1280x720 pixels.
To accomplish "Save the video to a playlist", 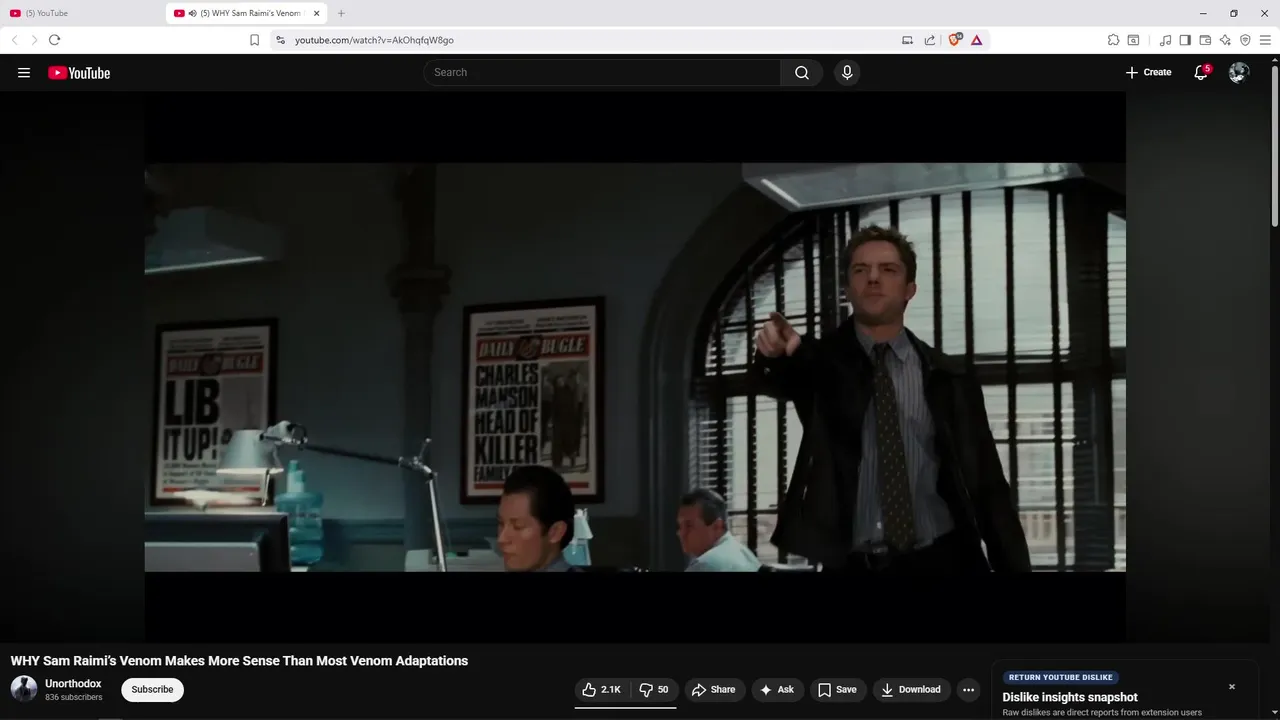I will pos(837,689).
